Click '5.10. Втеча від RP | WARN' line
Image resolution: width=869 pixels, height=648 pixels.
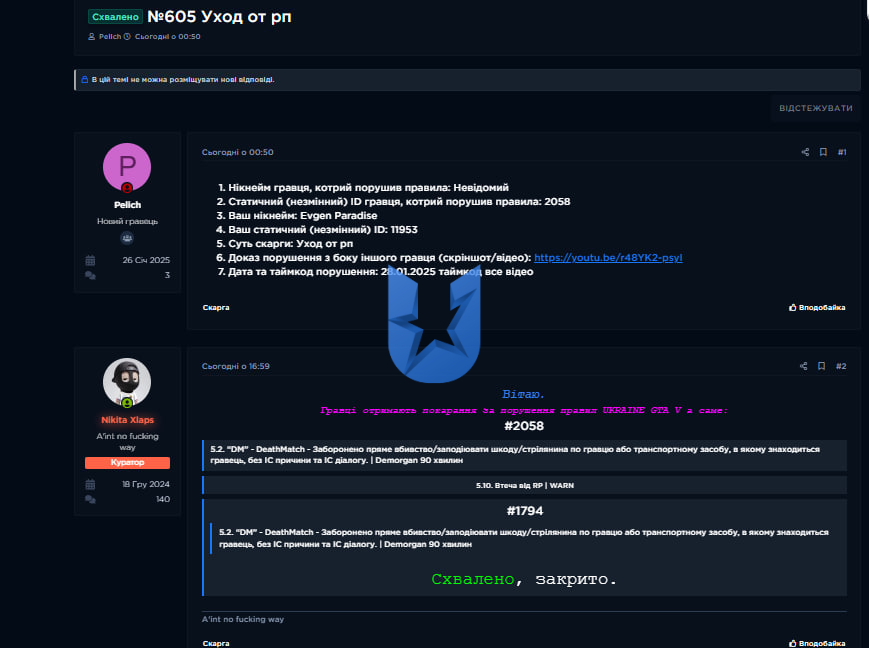[x=524, y=485]
